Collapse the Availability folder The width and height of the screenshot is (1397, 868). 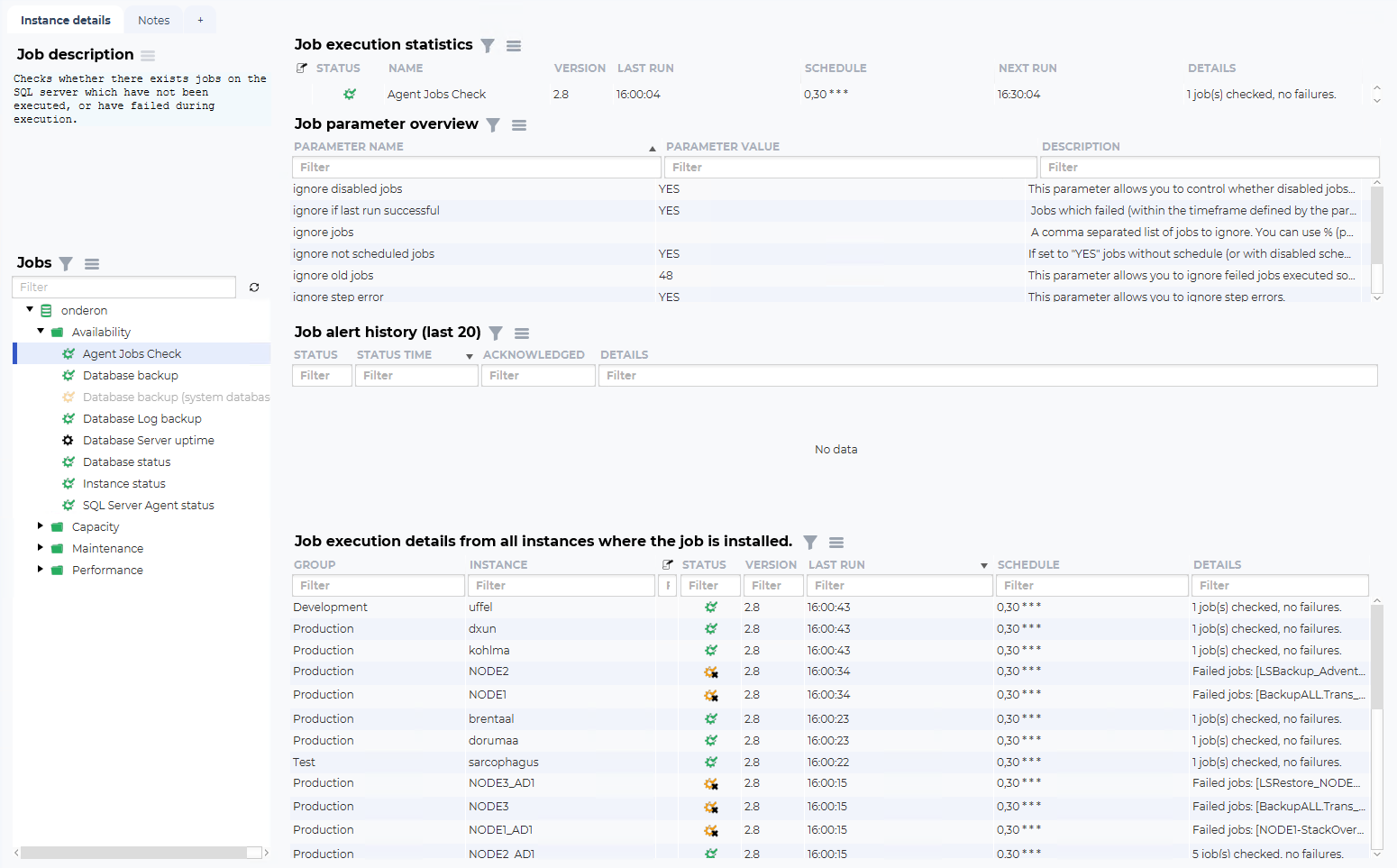[x=41, y=332]
